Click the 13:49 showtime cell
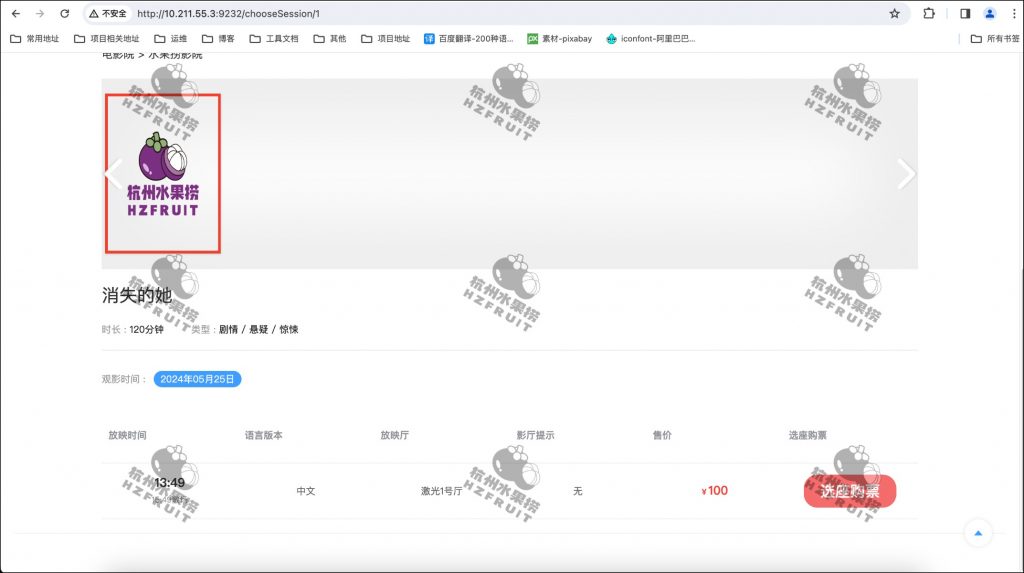This screenshot has height=573, width=1024. (x=169, y=483)
